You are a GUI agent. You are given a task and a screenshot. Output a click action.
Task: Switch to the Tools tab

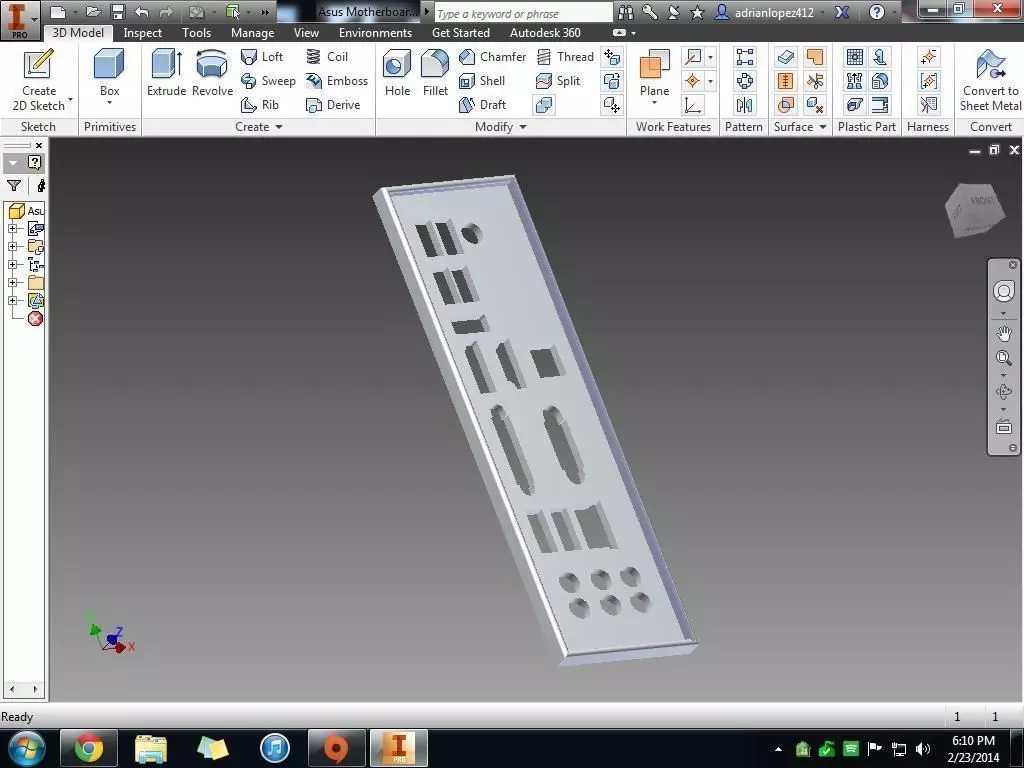197,33
